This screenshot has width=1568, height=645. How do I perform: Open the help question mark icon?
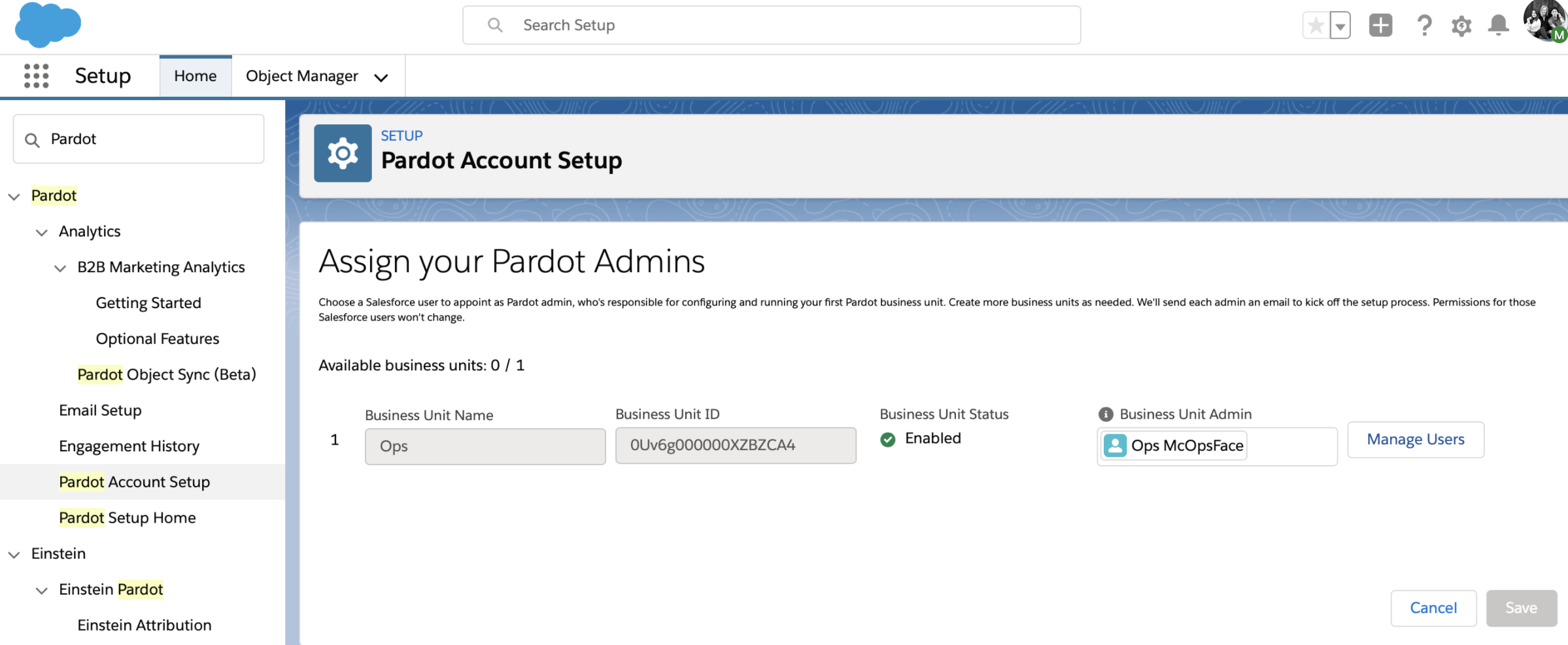[x=1423, y=26]
